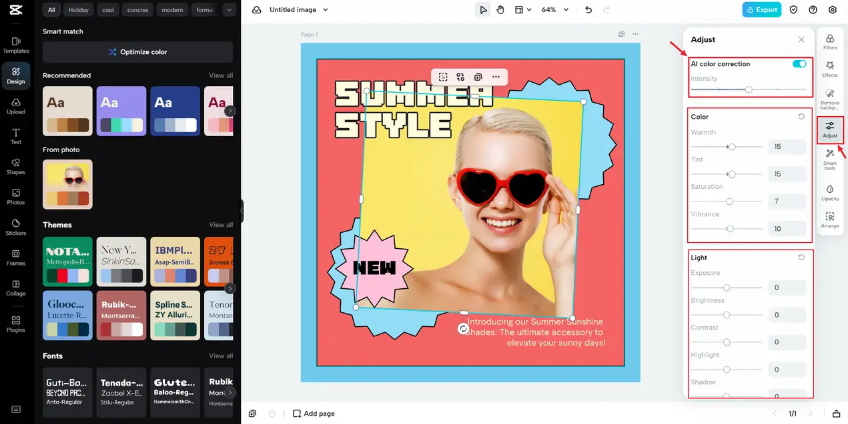Toggle AI color correction switch

[799, 64]
